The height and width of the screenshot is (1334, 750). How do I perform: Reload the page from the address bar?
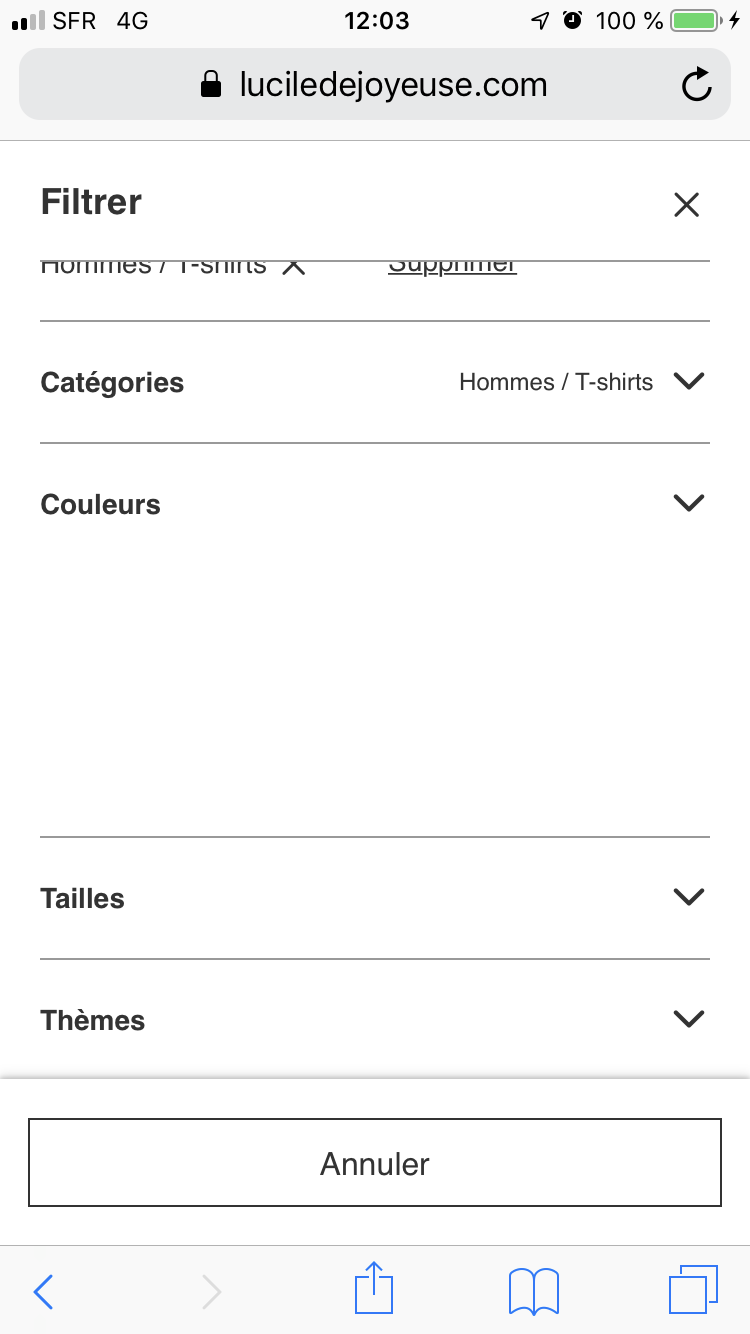[x=696, y=85]
